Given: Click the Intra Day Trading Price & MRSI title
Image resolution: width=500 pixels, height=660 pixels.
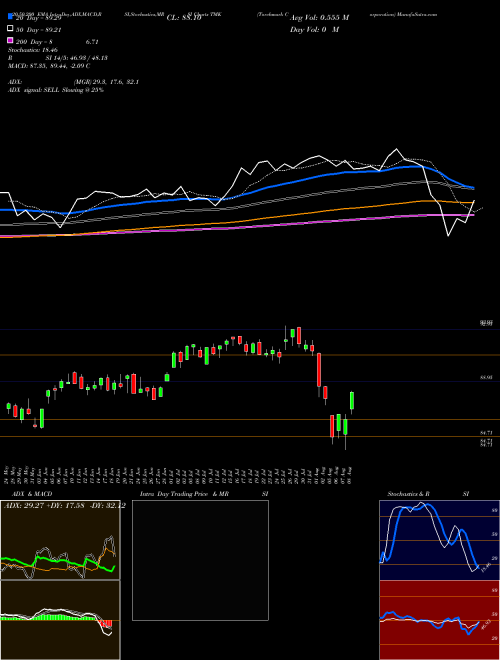Looking at the screenshot, I should (x=204, y=494).
